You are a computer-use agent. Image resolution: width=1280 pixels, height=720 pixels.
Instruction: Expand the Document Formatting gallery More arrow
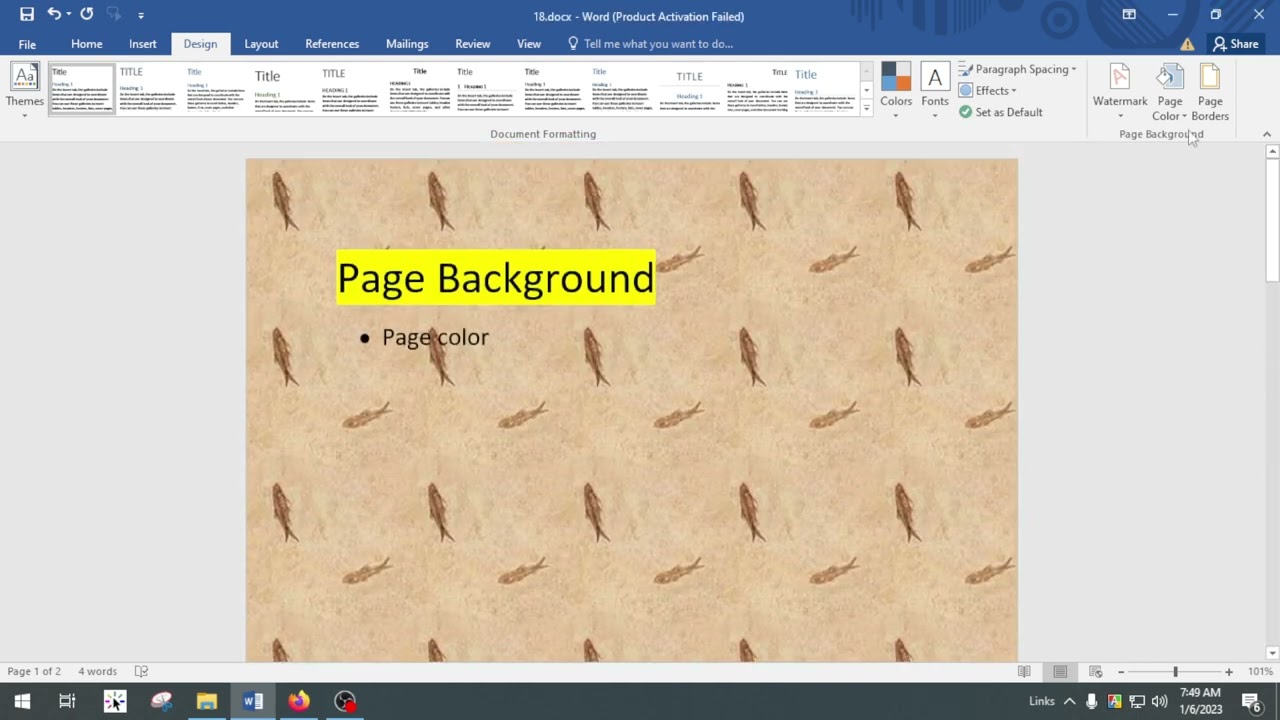866,108
